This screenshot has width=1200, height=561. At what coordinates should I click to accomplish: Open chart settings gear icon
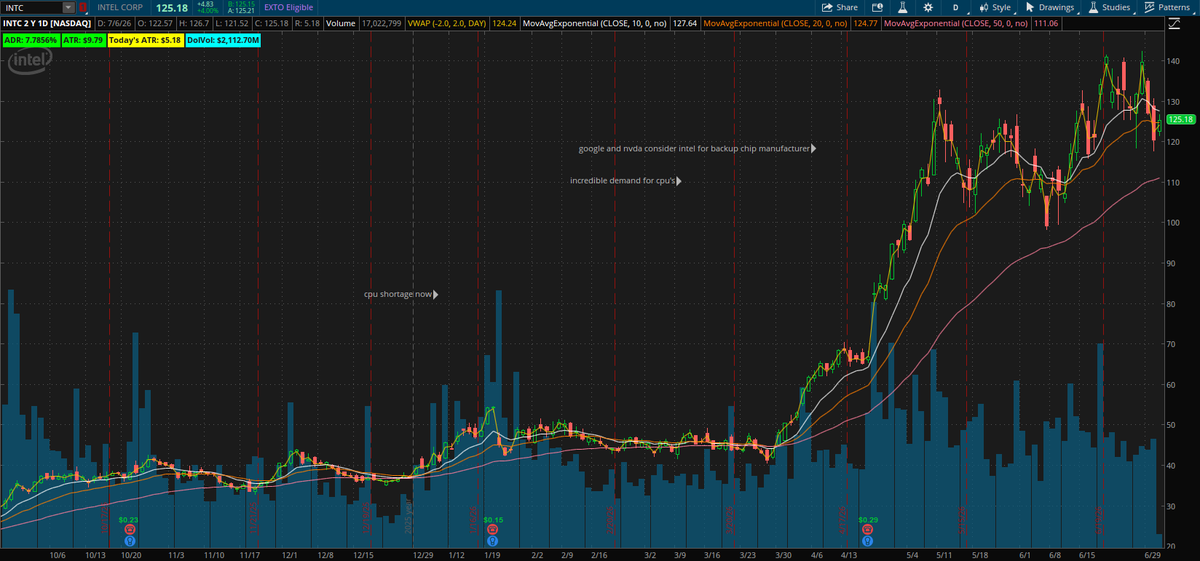pyautogui.click(x=928, y=7)
